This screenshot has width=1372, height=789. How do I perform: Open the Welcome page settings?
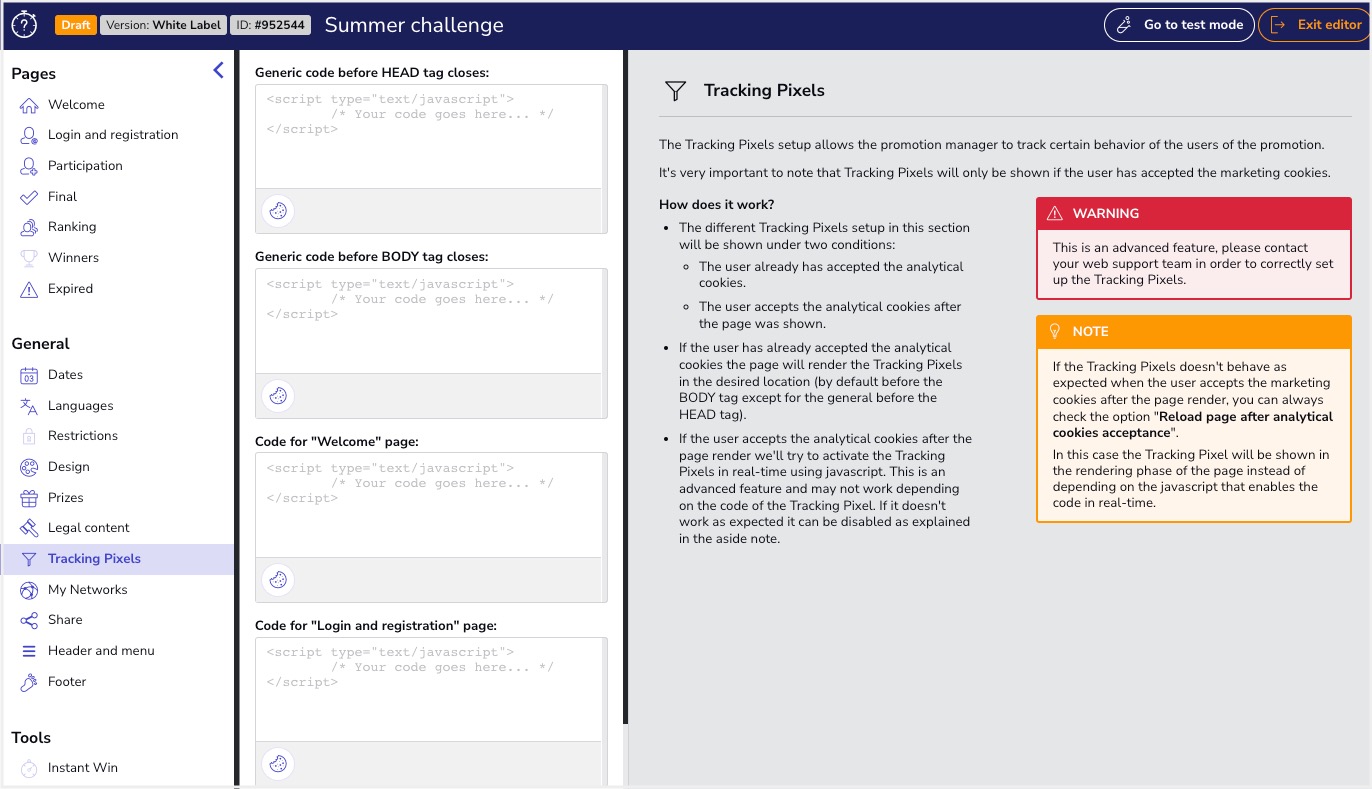[76, 105]
